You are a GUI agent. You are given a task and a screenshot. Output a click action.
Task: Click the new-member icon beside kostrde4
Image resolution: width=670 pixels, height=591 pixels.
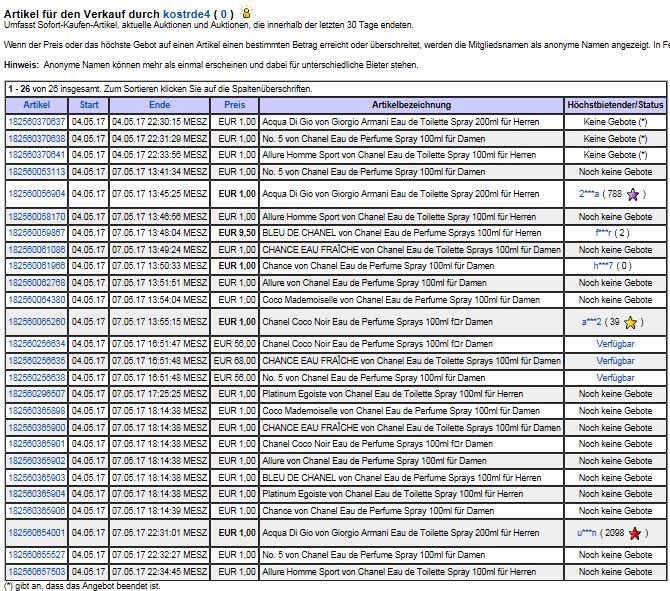pos(246,12)
